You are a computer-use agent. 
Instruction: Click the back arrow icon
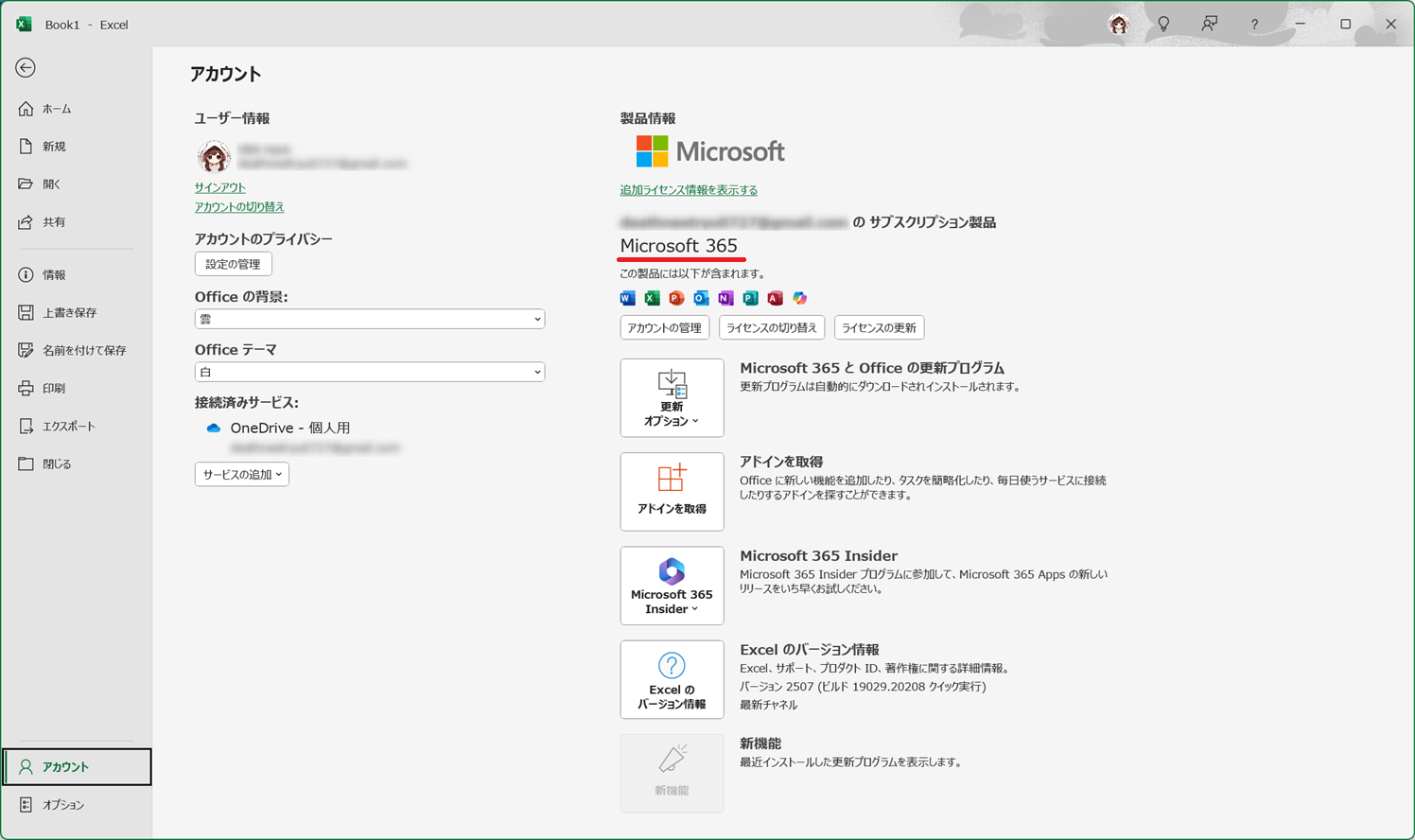(26, 67)
